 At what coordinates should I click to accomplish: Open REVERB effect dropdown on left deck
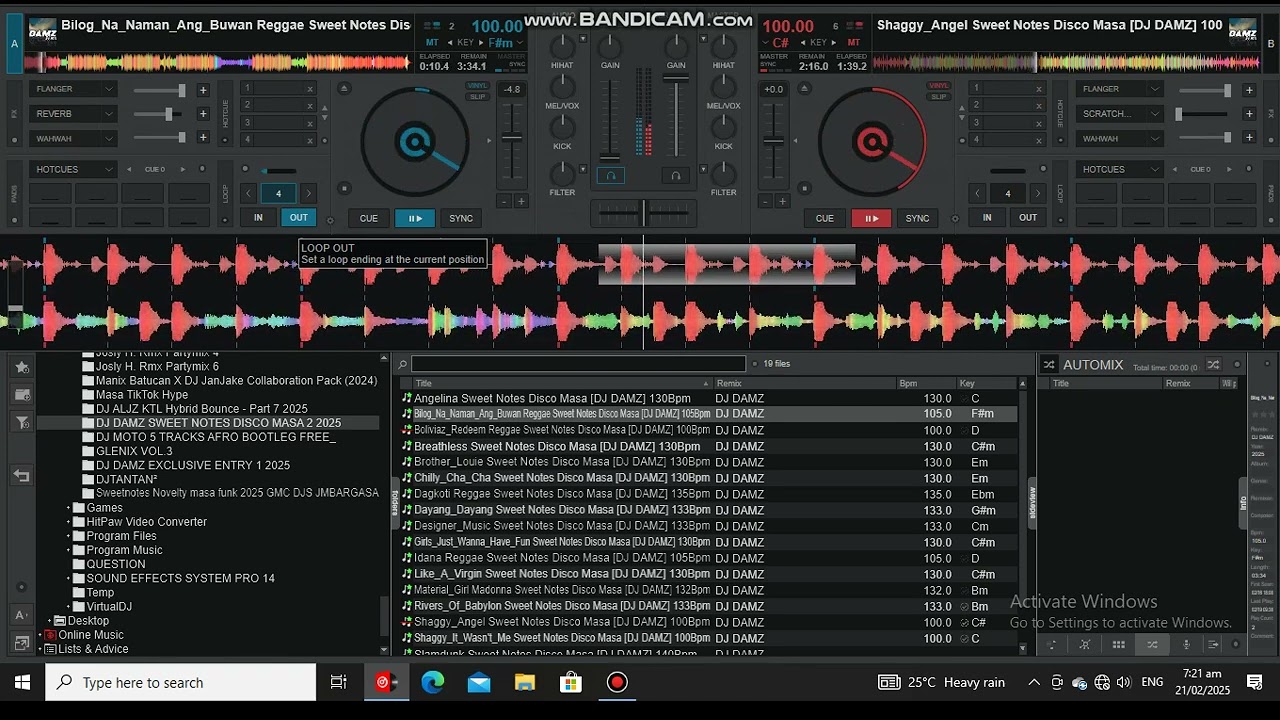(x=73, y=114)
